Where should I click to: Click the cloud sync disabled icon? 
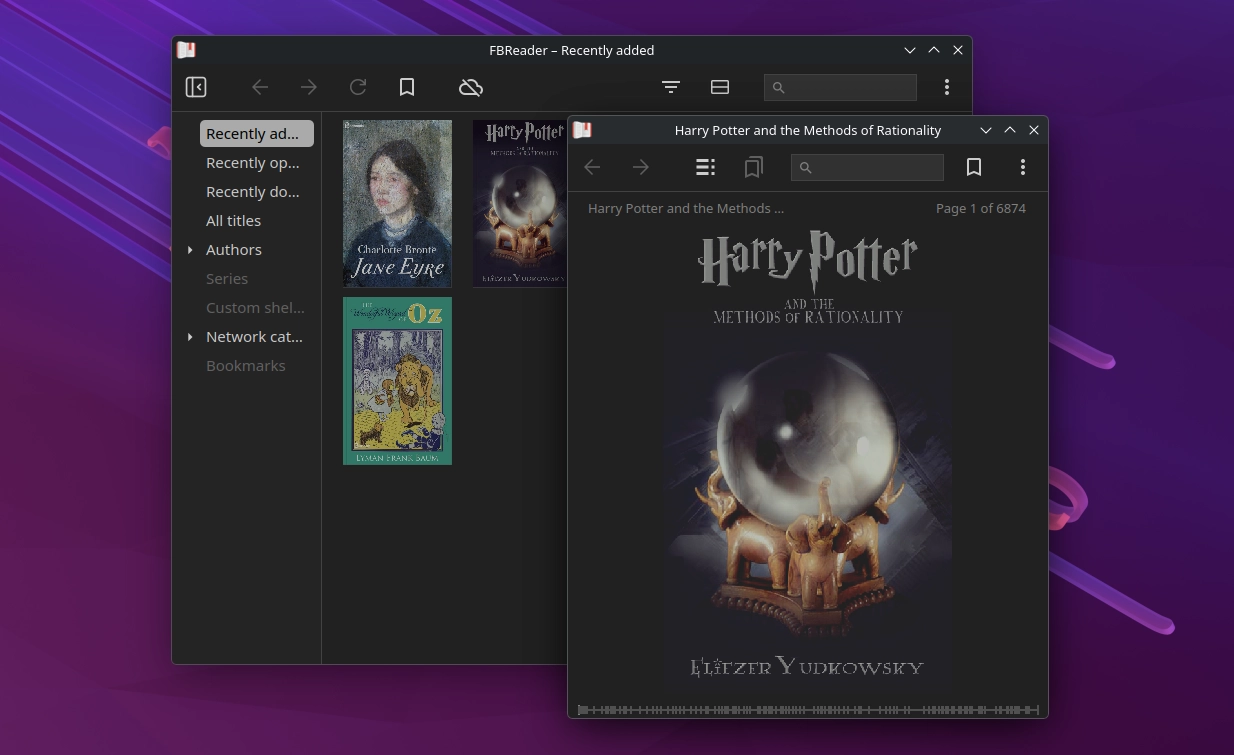click(471, 88)
